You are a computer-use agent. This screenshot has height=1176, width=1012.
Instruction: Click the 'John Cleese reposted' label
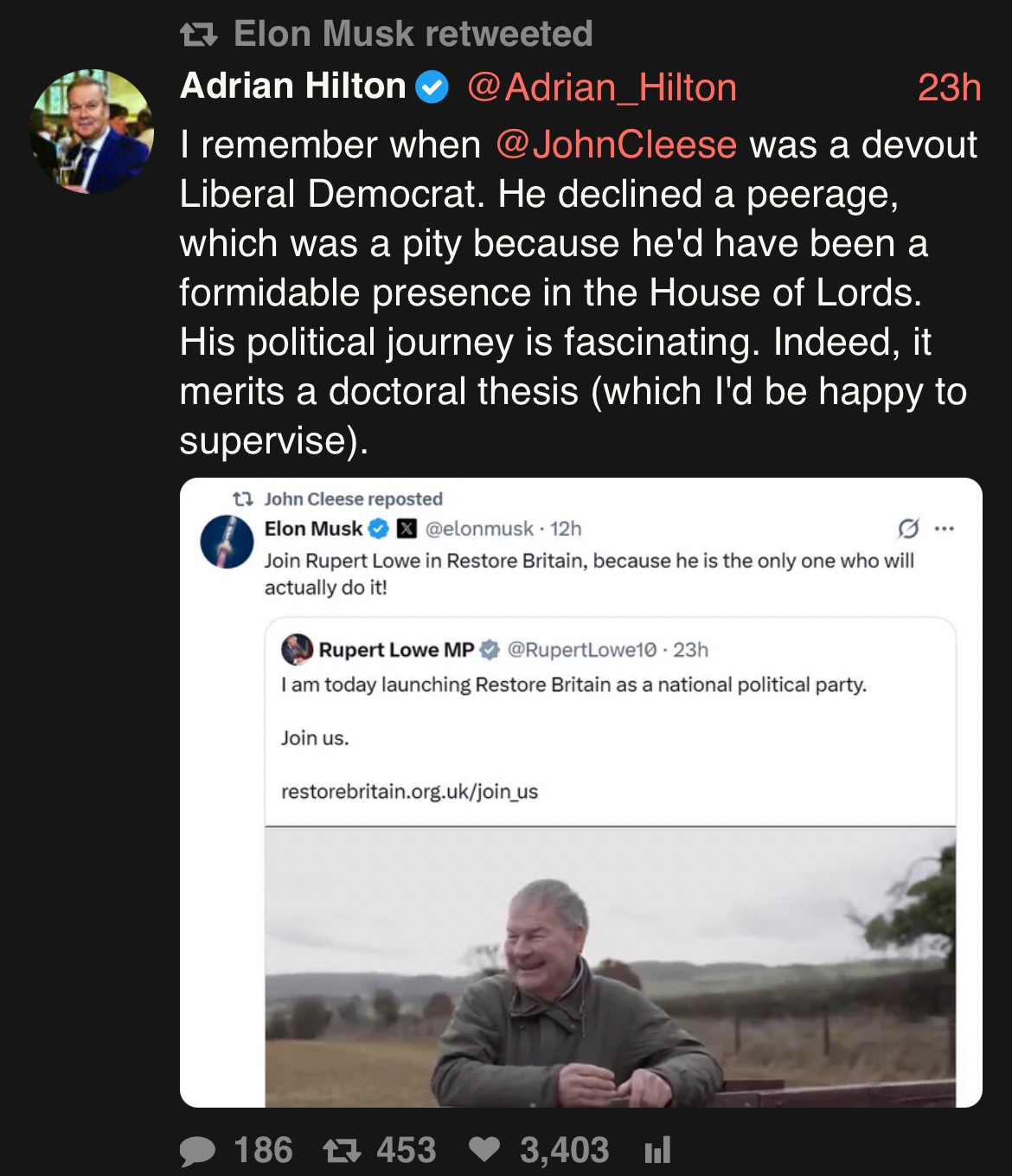353,499
